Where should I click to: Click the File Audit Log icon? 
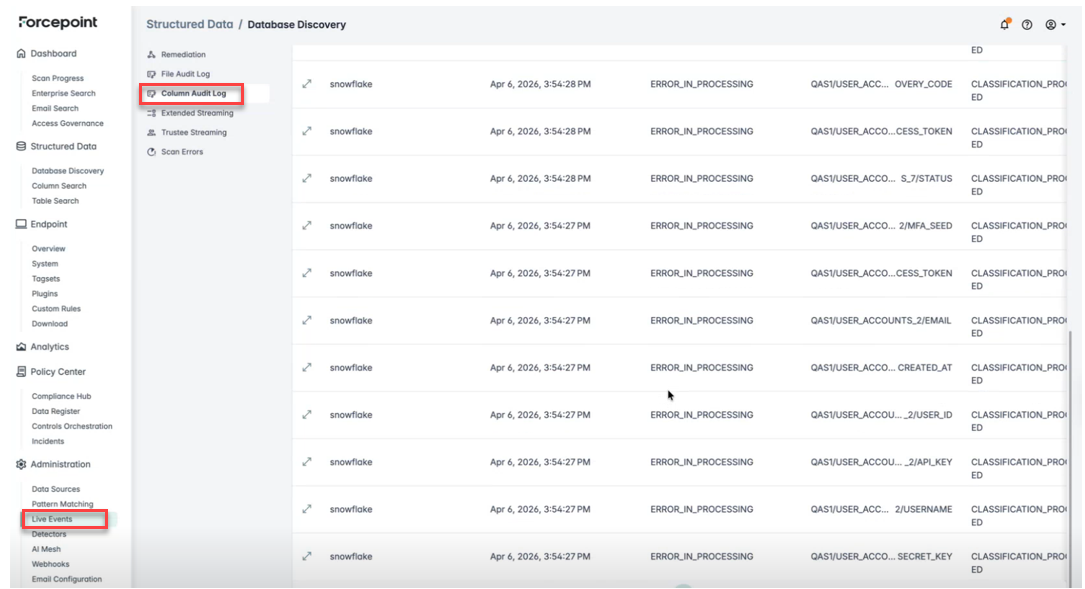pos(151,74)
